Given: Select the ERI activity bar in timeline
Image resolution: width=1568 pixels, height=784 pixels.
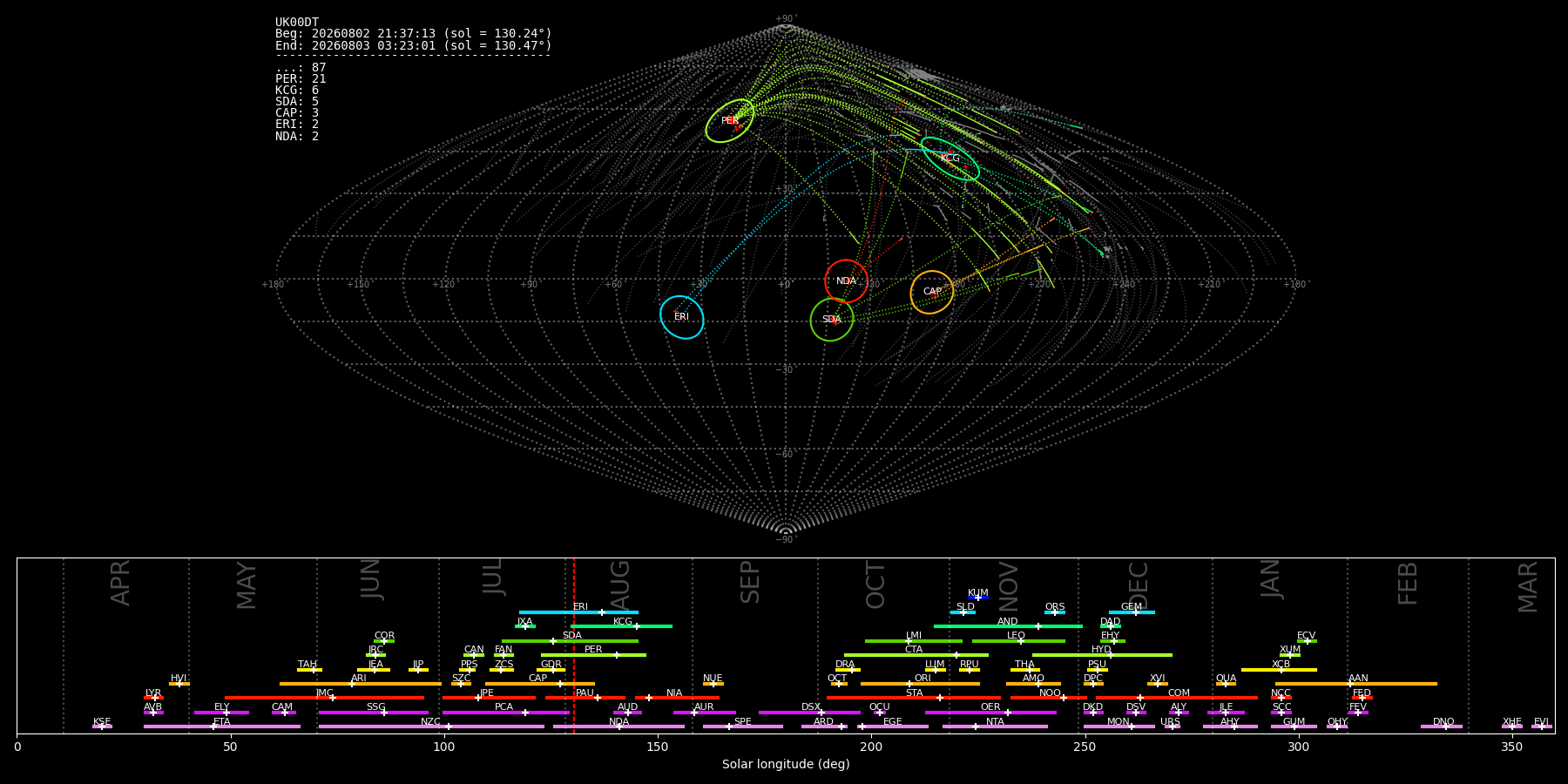Looking at the screenshot, I should [x=578, y=612].
